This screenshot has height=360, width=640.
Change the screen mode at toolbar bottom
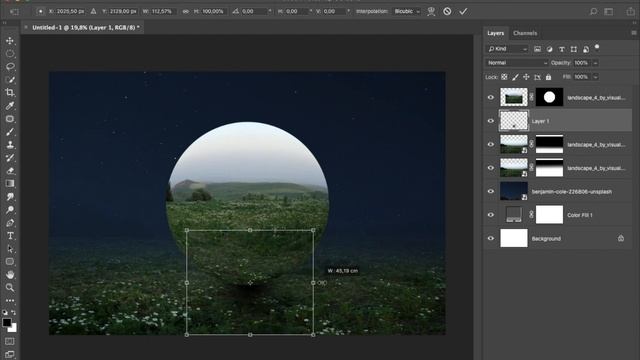point(10,354)
